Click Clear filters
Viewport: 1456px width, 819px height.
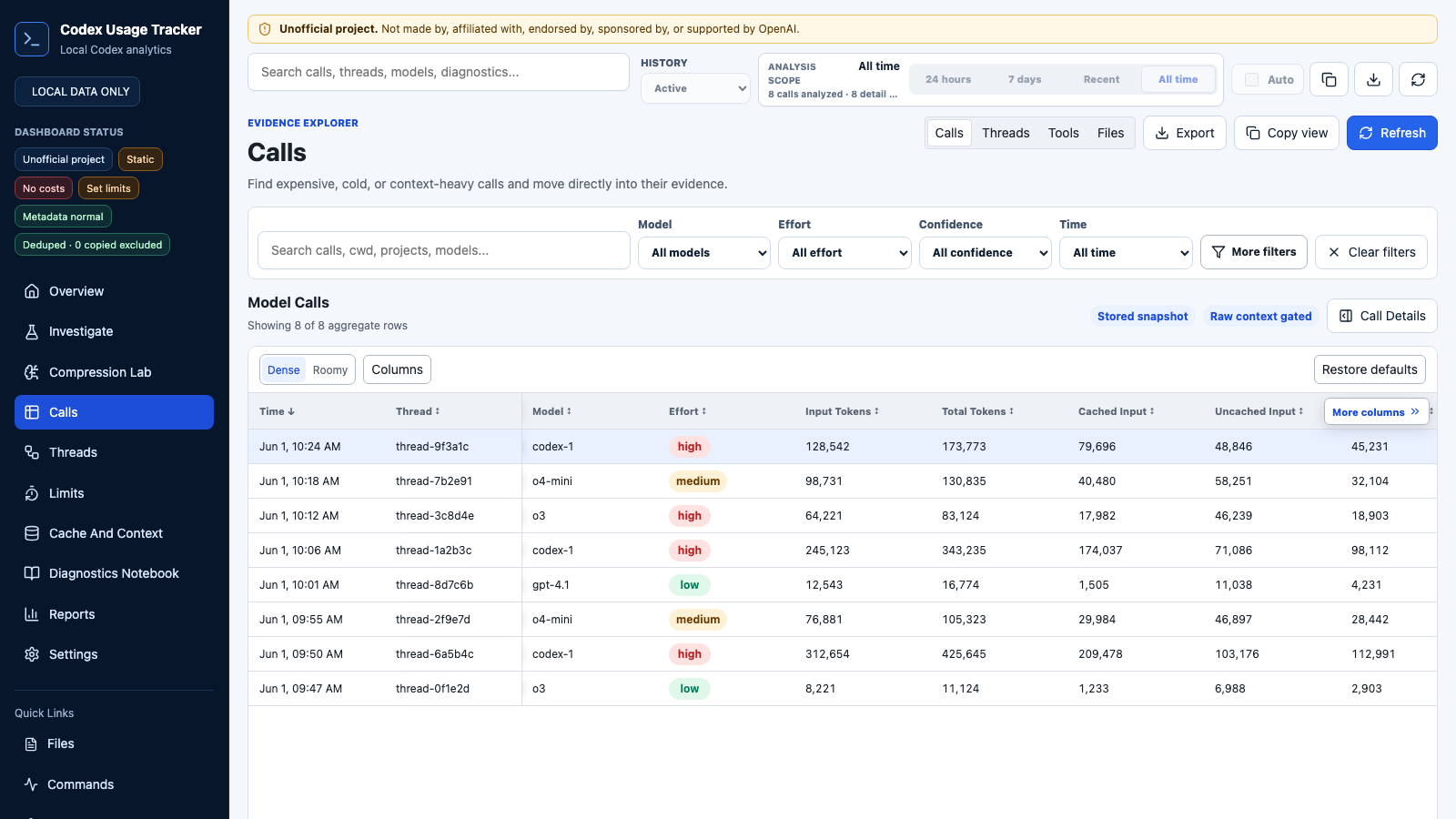click(1371, 252)
